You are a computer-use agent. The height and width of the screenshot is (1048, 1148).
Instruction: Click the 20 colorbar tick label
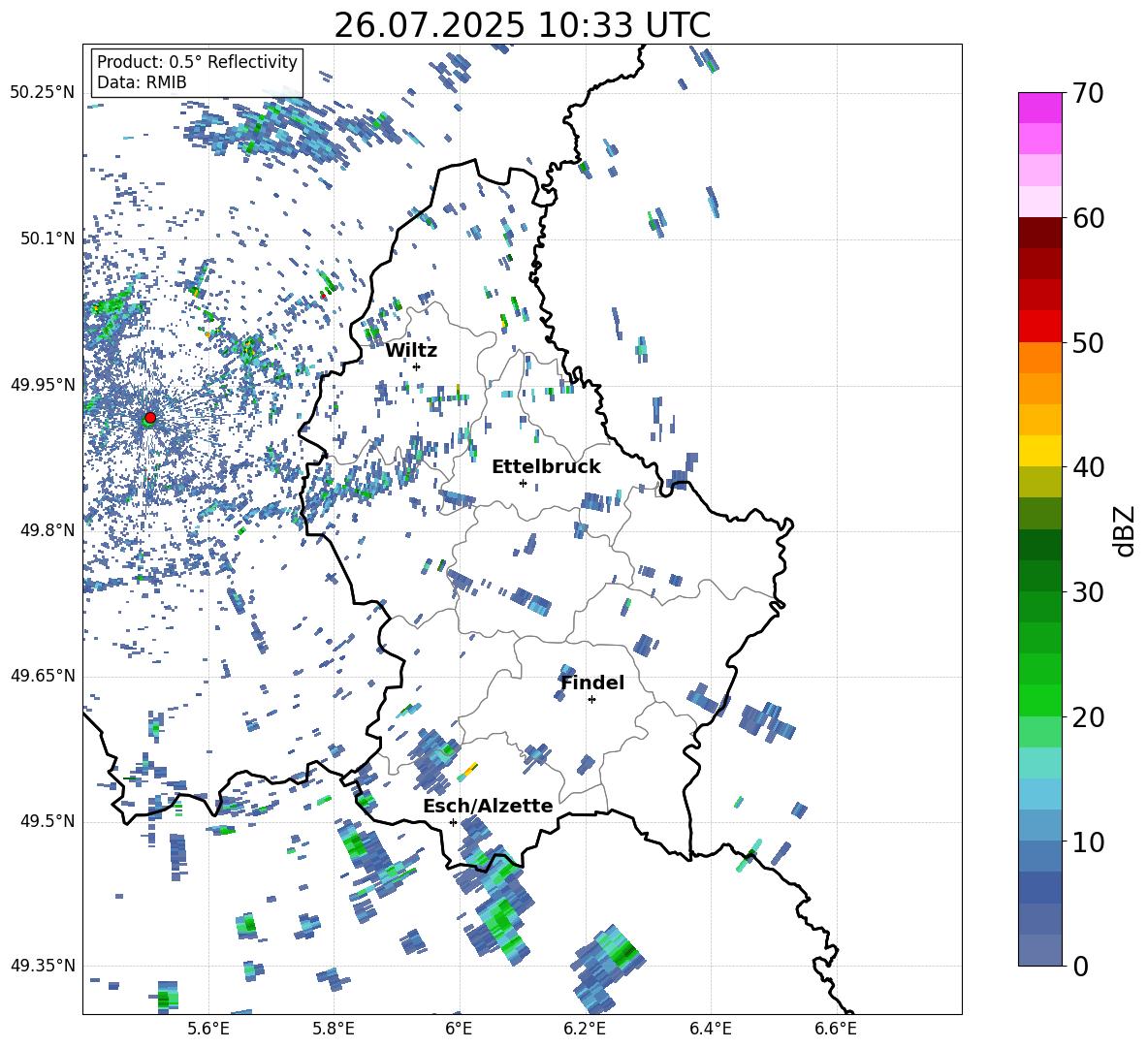(1088, 717)
